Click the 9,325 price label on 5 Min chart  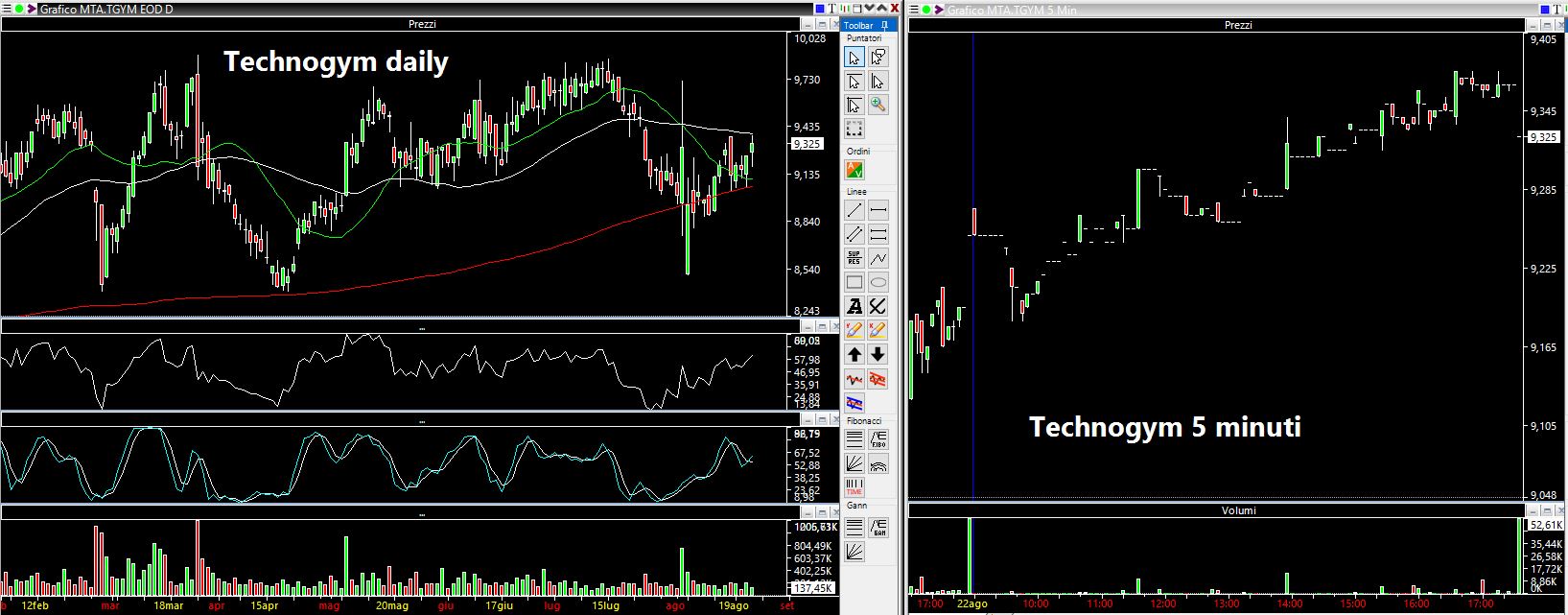(1544, 137)
